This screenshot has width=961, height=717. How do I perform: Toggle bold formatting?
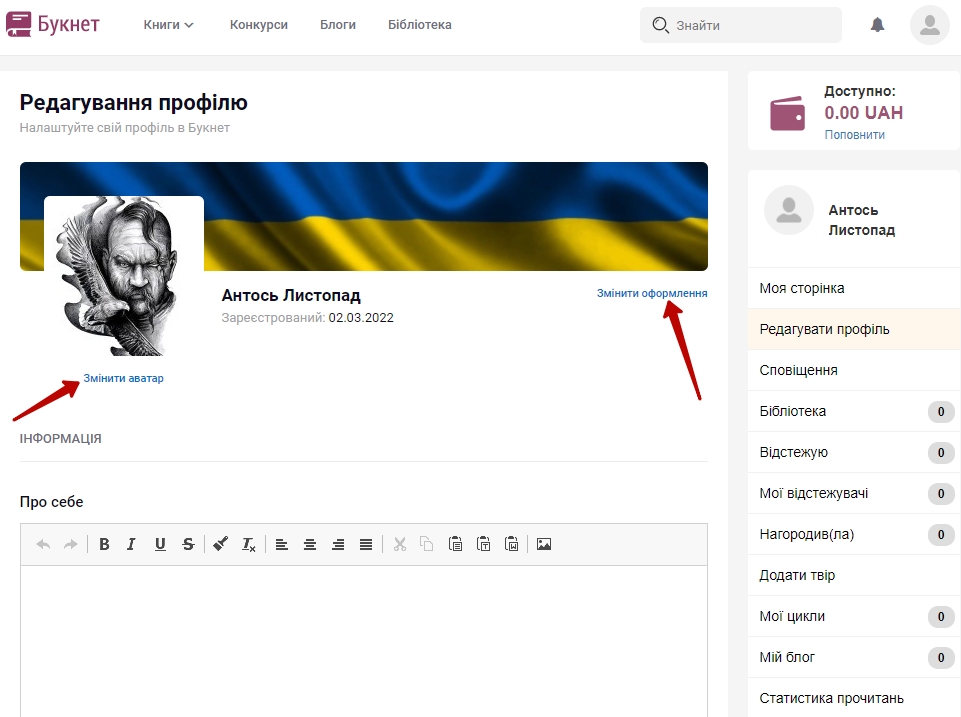(104, 544)
